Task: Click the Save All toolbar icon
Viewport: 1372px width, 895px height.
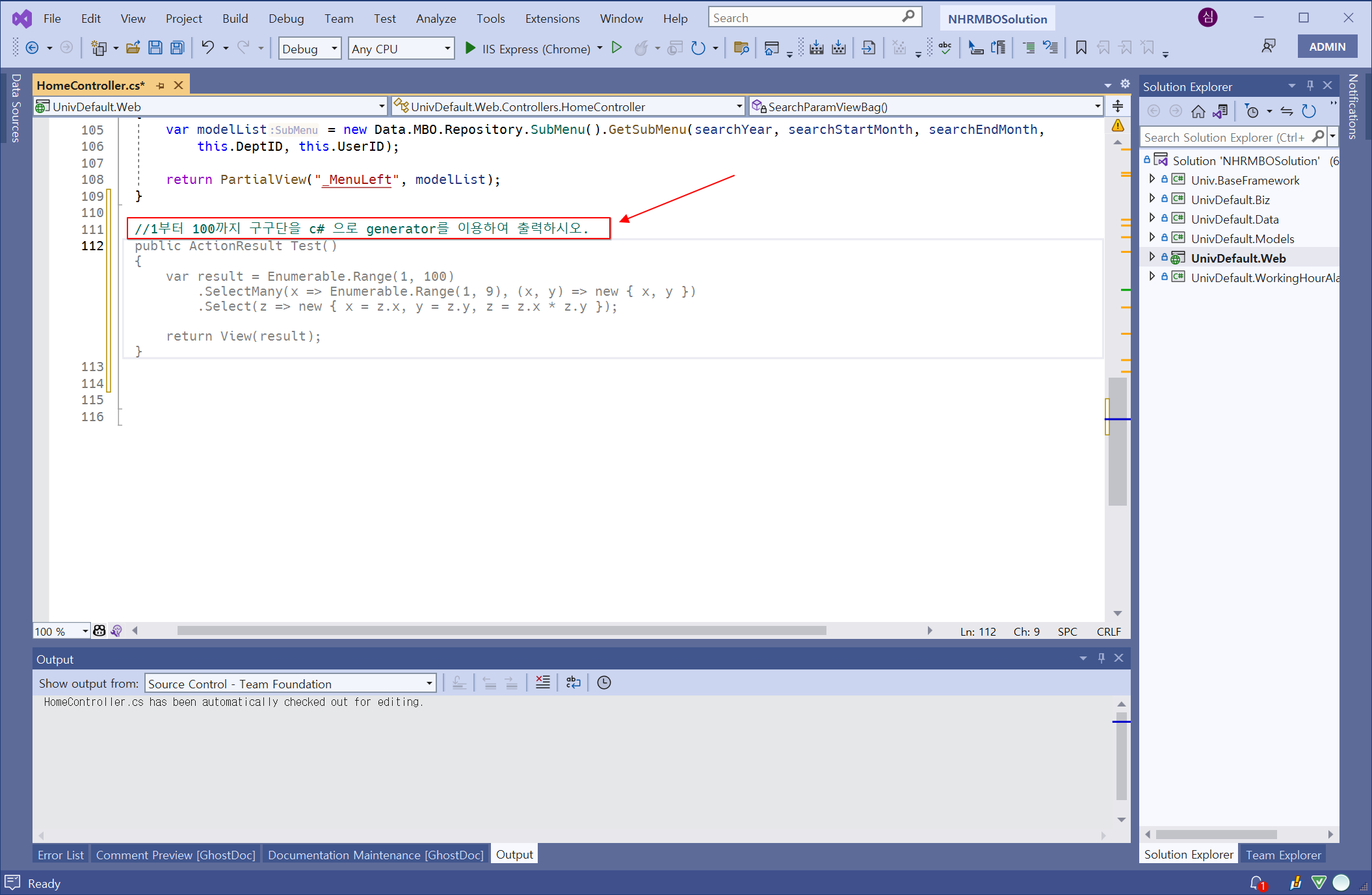Action: (x=177, y=48)
